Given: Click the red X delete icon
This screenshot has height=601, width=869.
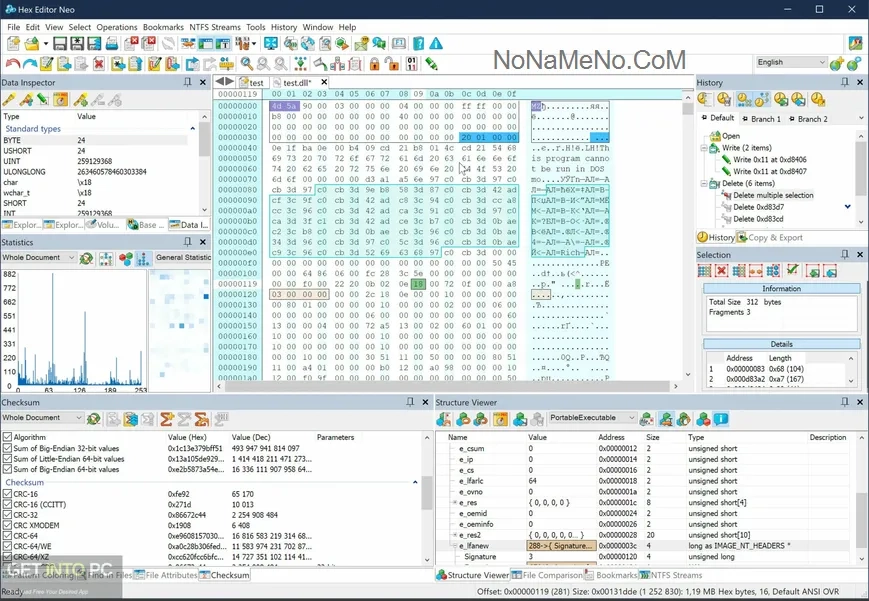Looking at the screenshot, I should pos(98,64).
